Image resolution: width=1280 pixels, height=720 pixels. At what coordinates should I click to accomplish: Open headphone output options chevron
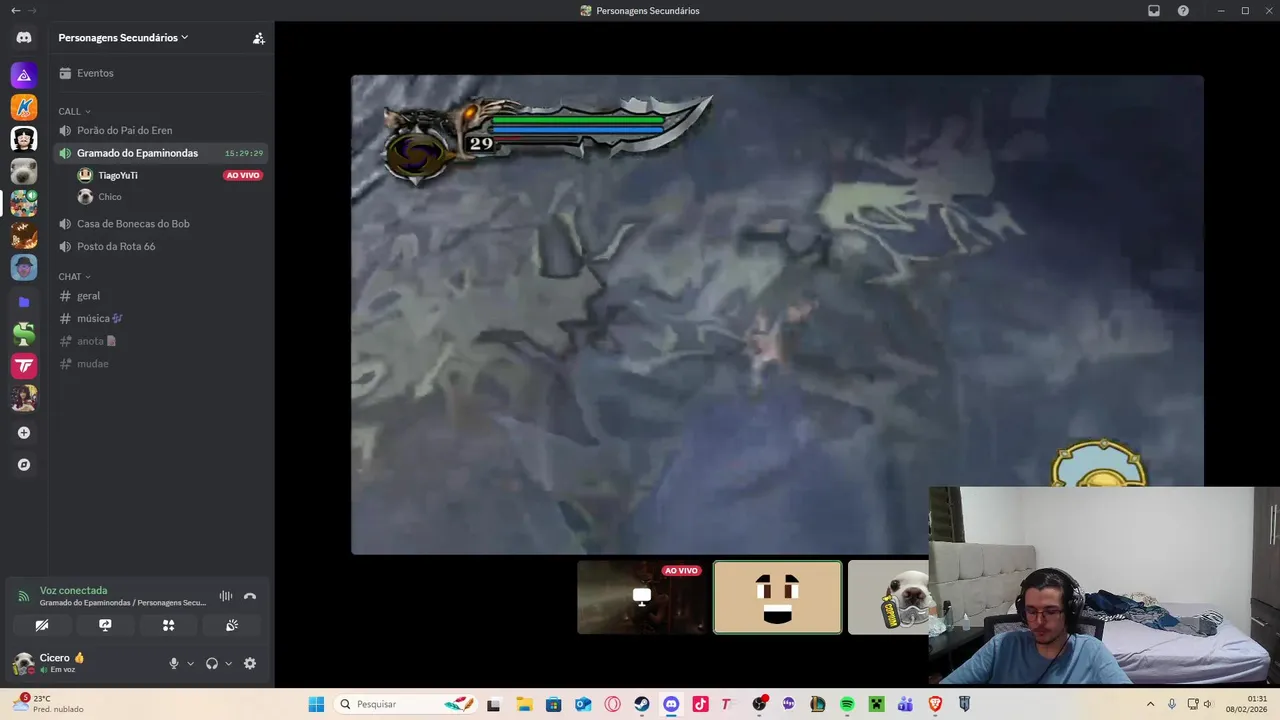[x=228, y=663]
